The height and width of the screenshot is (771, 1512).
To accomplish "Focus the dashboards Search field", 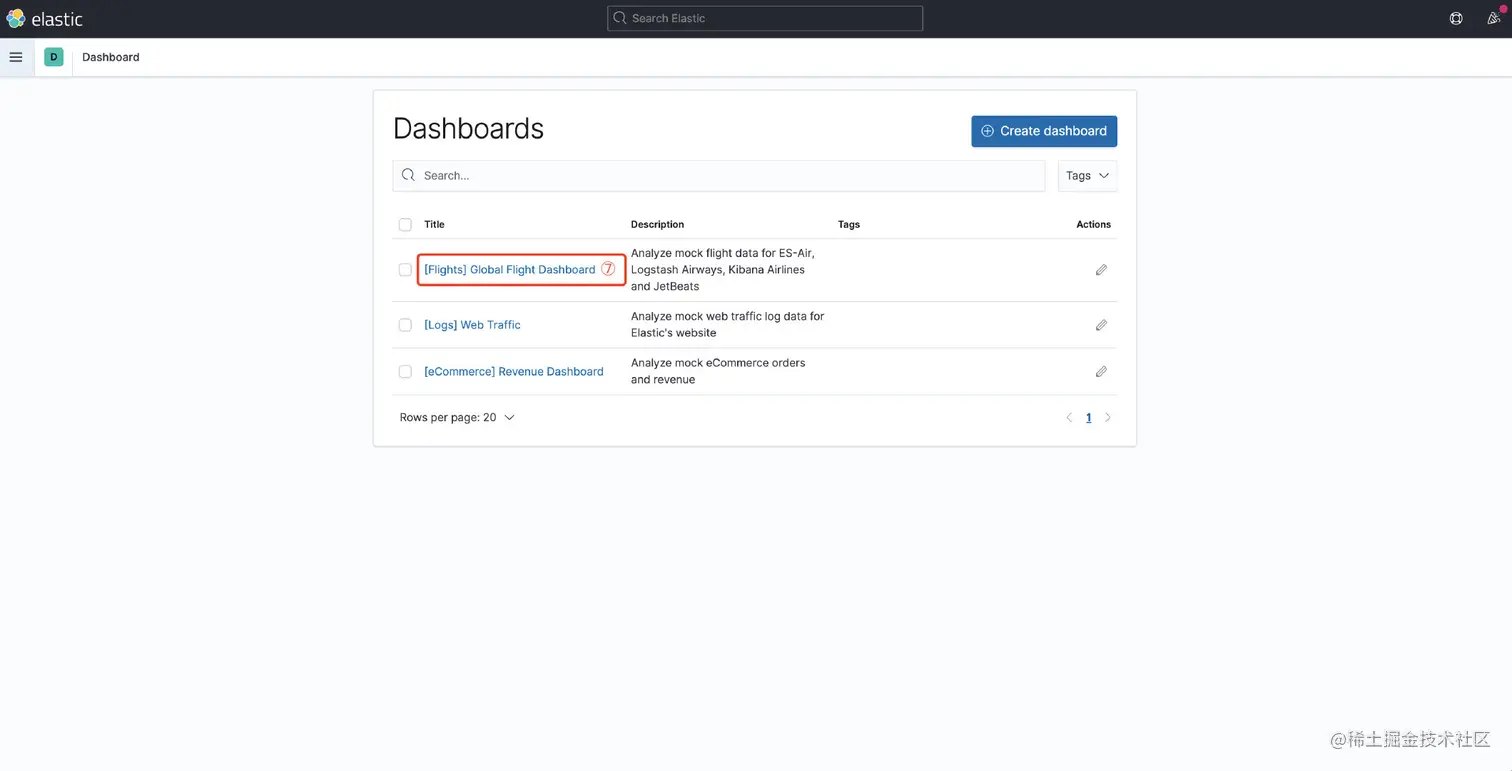I will (x=719, y=176).
